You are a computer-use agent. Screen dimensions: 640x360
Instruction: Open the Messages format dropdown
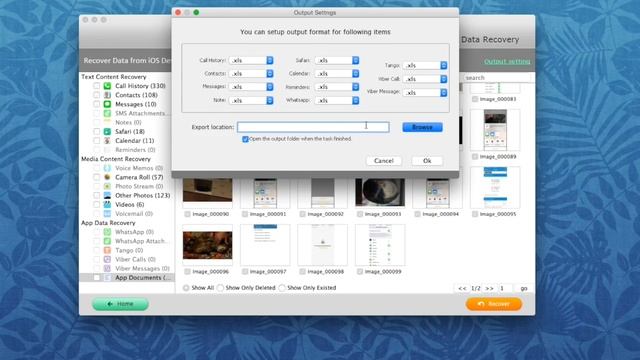[x=251, y=87]
